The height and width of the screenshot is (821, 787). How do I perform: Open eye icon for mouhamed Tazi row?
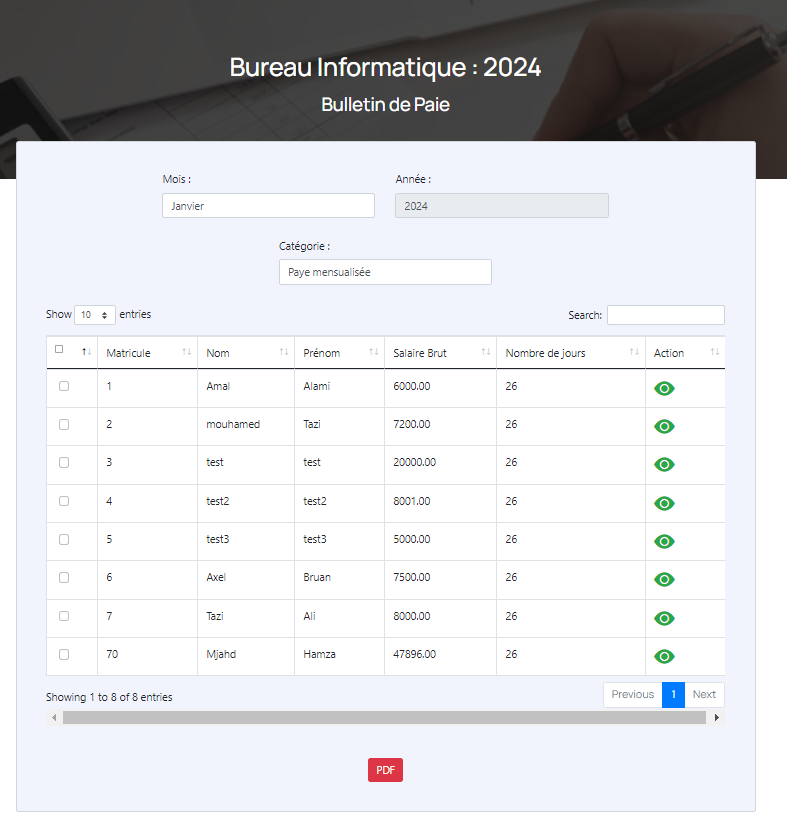click(x=664, y=426)
